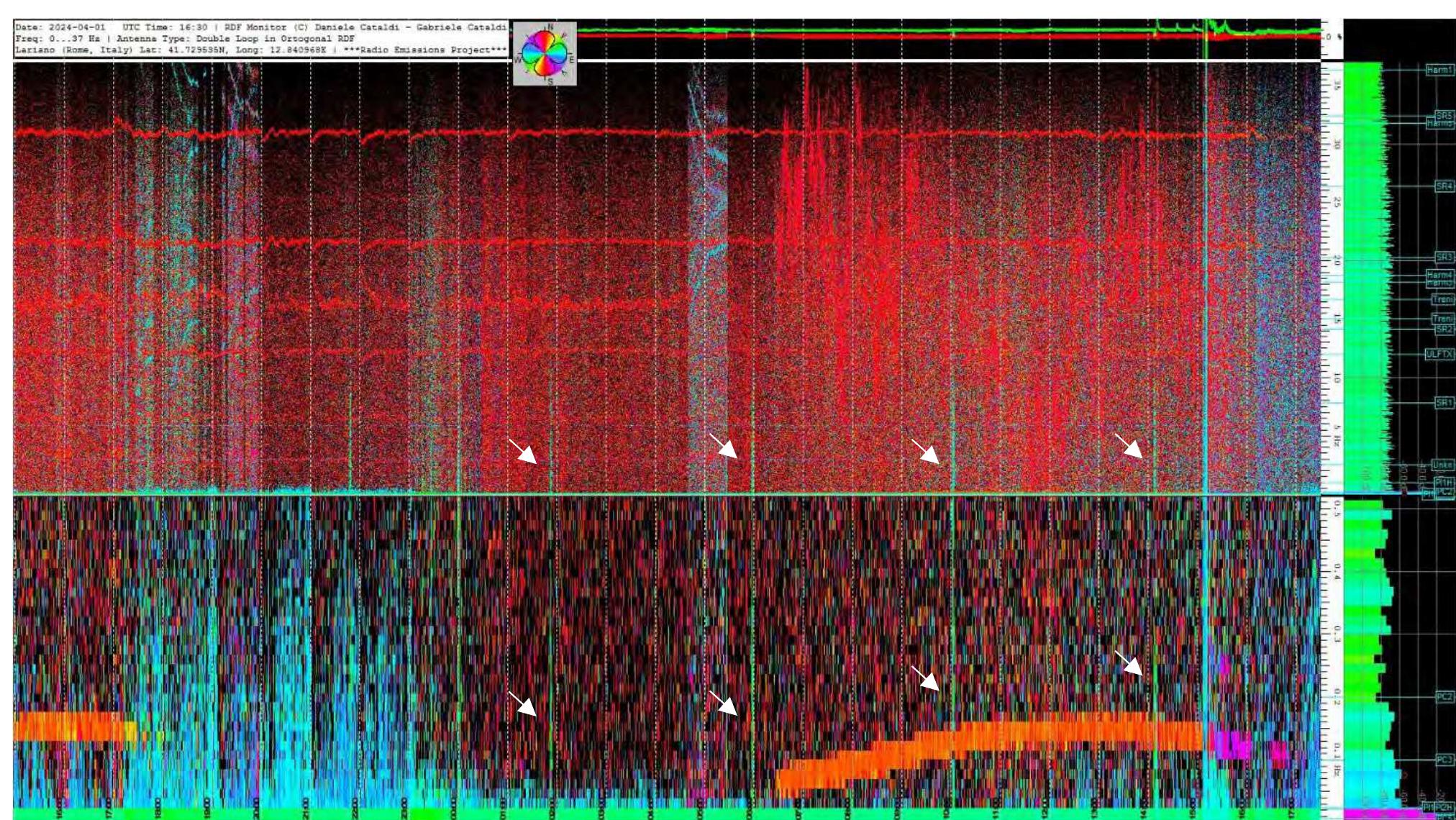Click the ULFTX marker label
1456x820 pixels.
[x=1439, y=354]
